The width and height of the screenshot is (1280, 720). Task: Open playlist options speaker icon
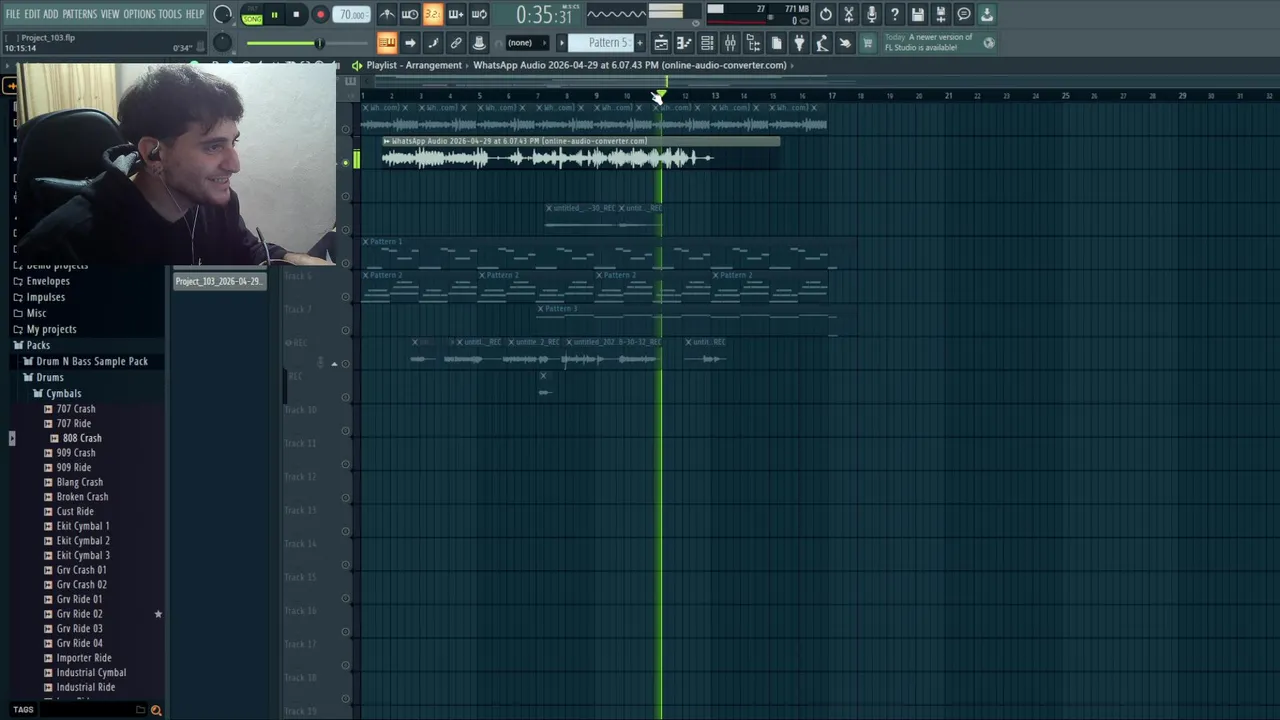(x=356, y=65)
